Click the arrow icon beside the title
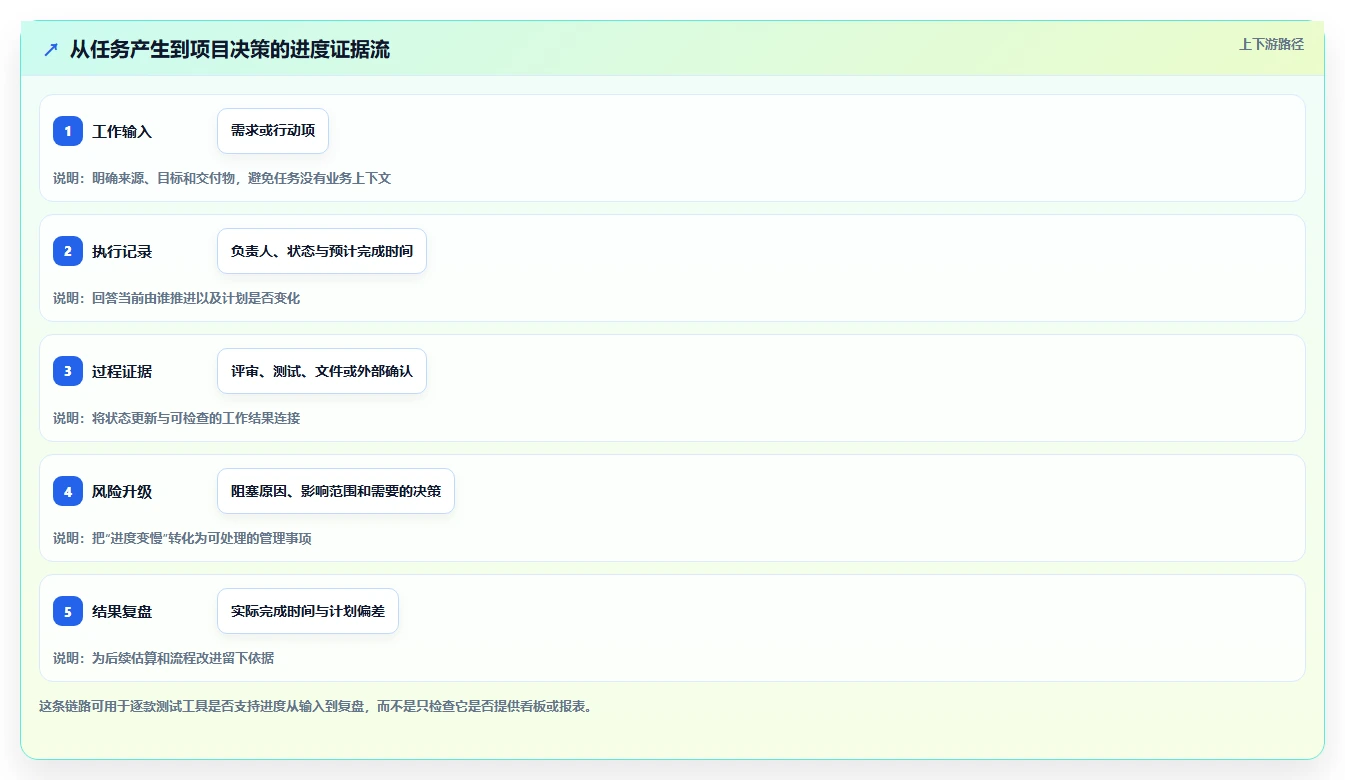 pos(51,49)
